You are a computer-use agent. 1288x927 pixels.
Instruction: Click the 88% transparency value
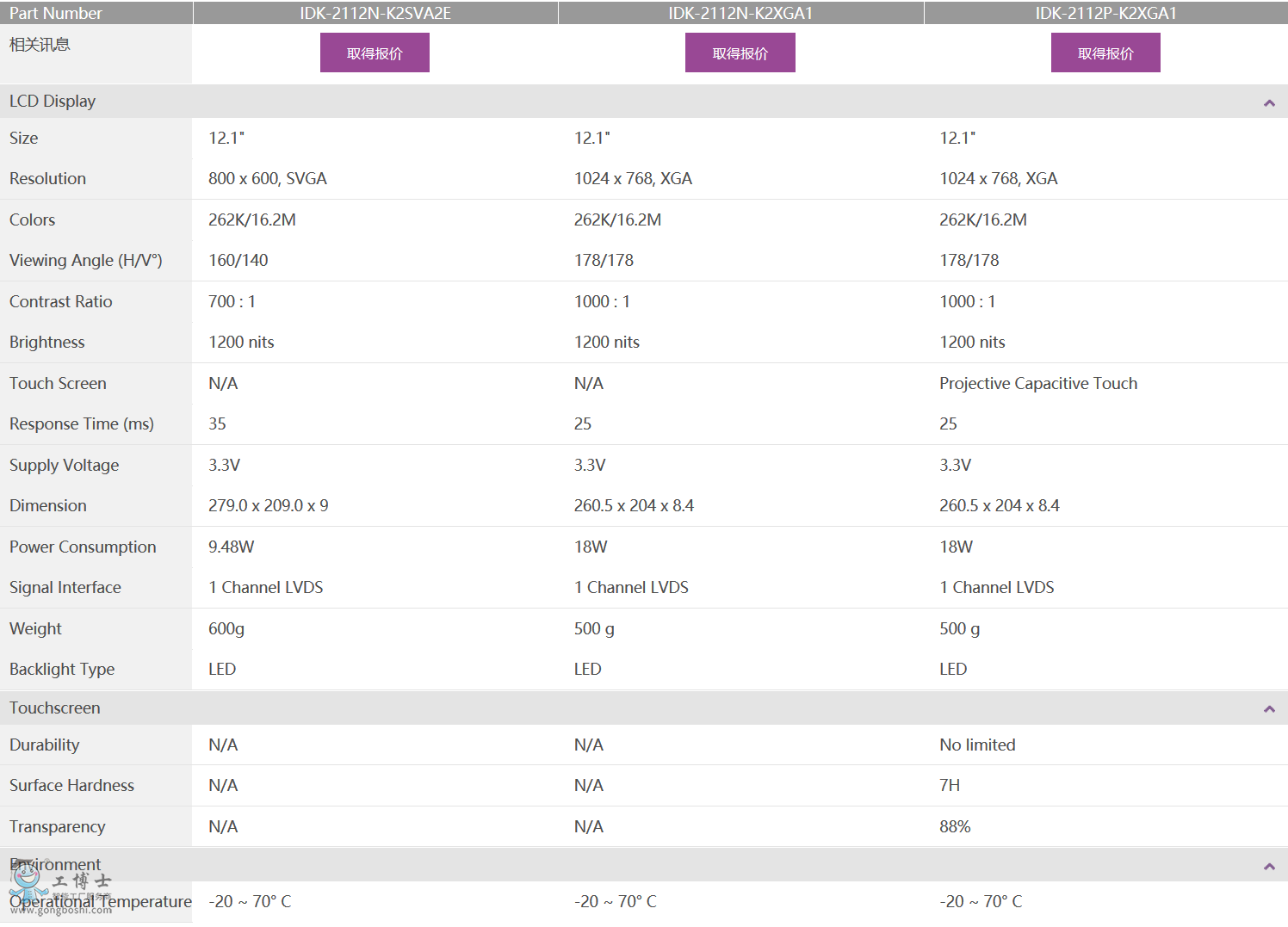click(x=955, y=827)
